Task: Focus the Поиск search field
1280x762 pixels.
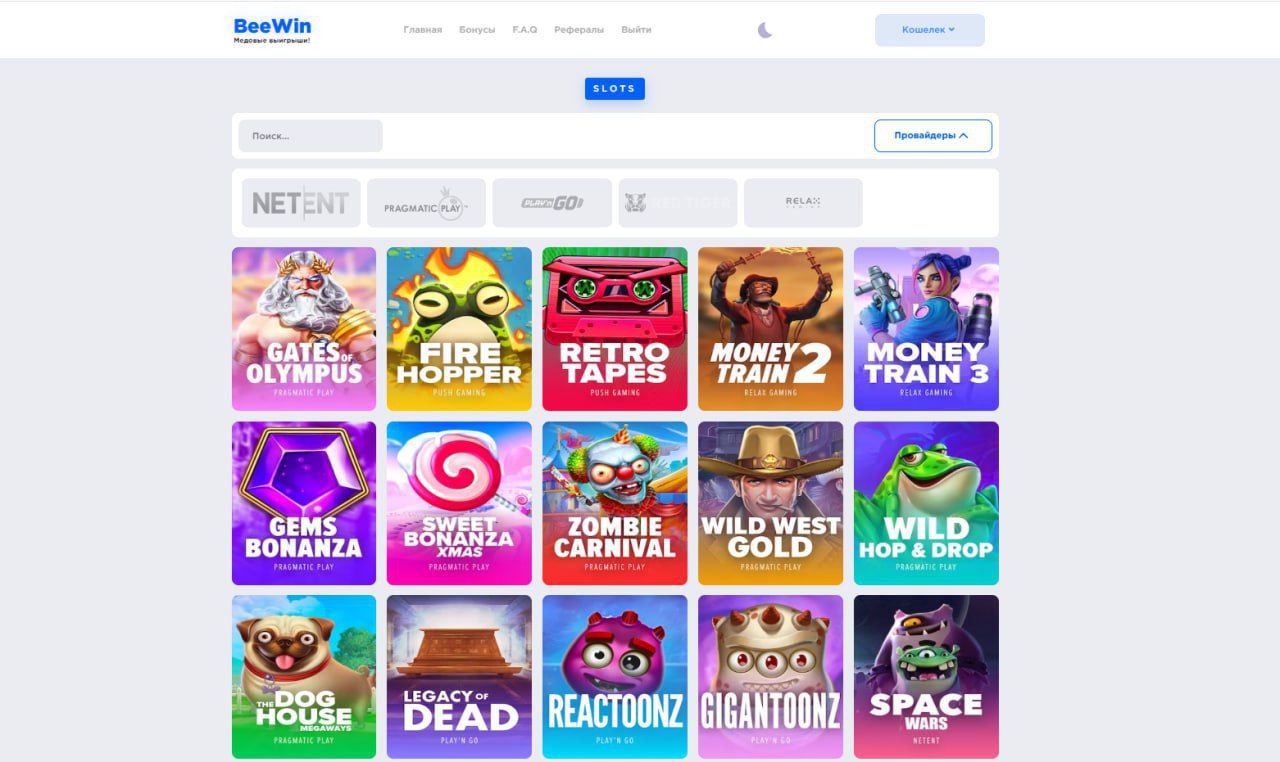Action: 310,136
